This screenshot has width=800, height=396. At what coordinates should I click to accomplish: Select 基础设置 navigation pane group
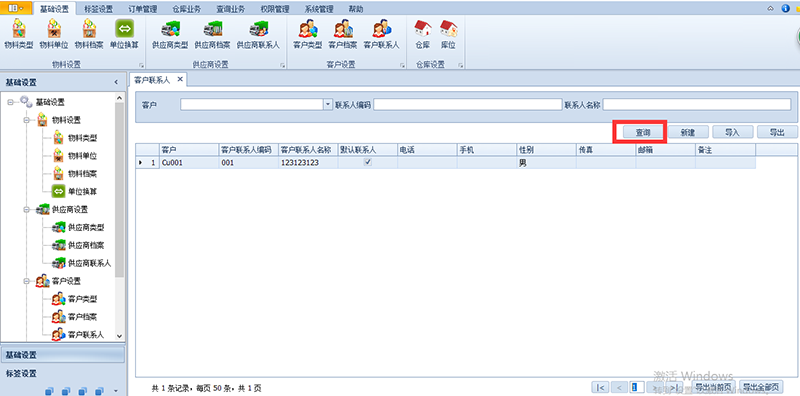[x=62, y=355]
